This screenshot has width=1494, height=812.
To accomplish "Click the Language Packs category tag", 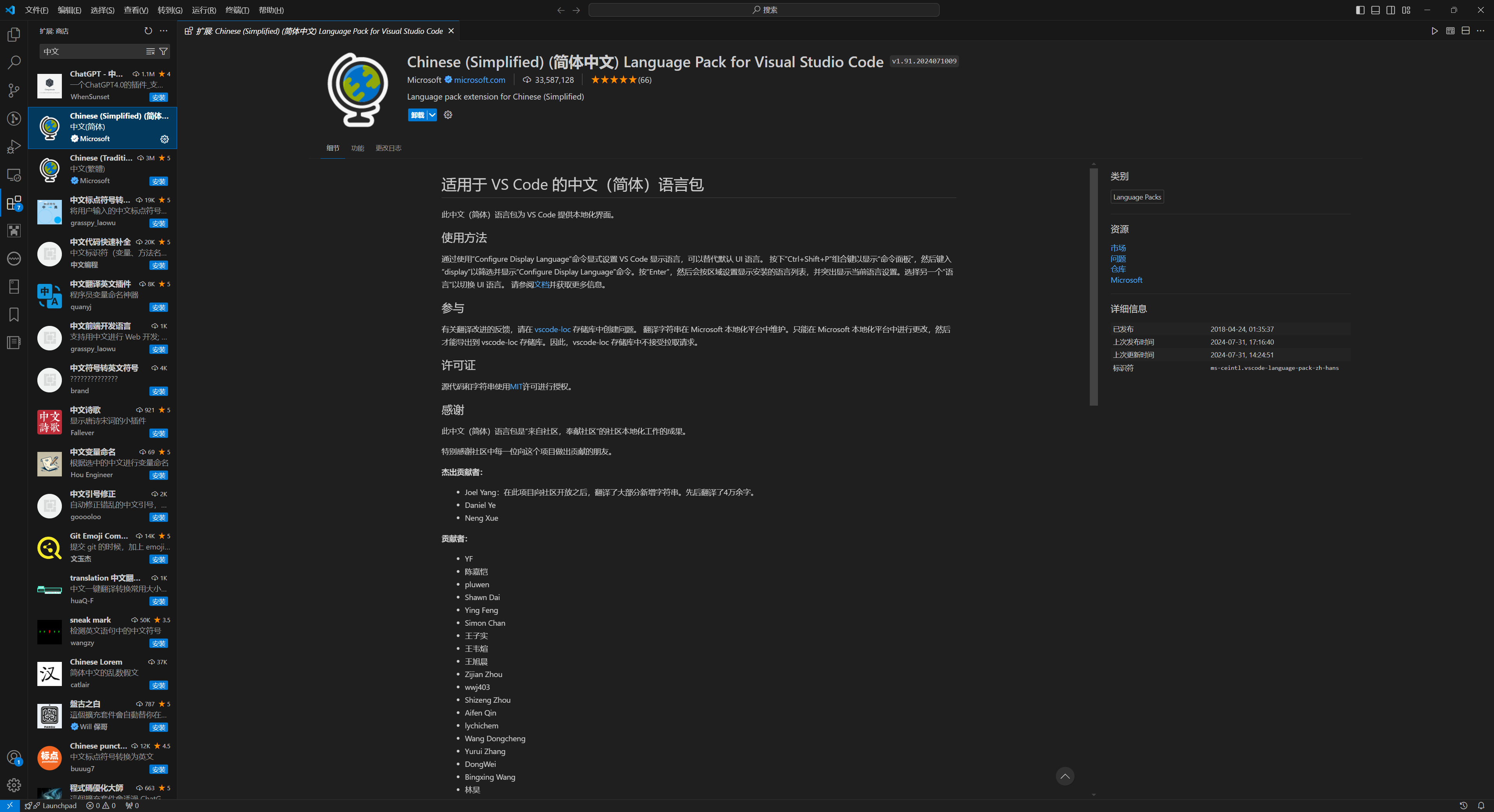I will (x=1137, y=197).
